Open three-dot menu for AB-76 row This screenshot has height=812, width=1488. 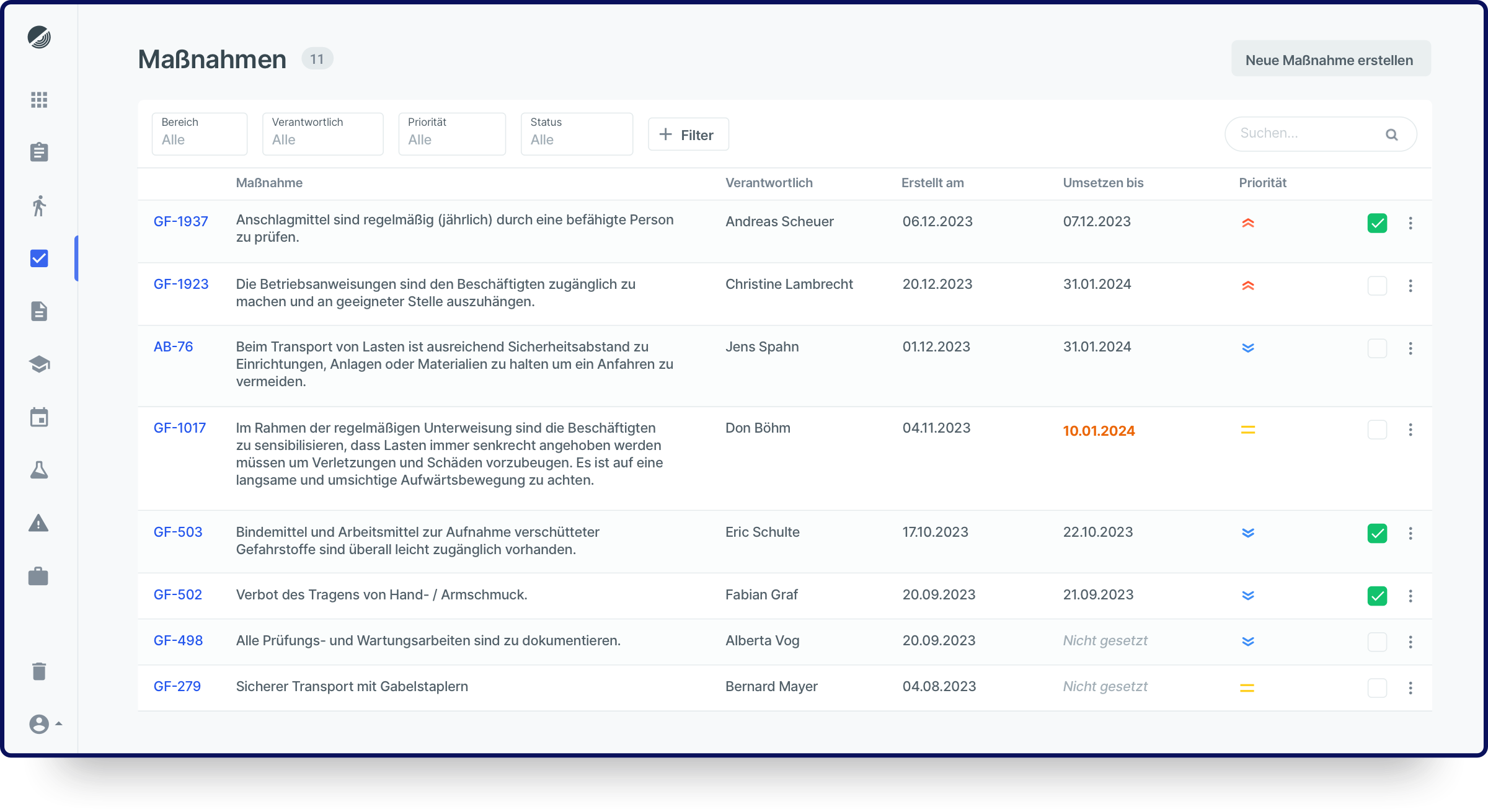1410,348
